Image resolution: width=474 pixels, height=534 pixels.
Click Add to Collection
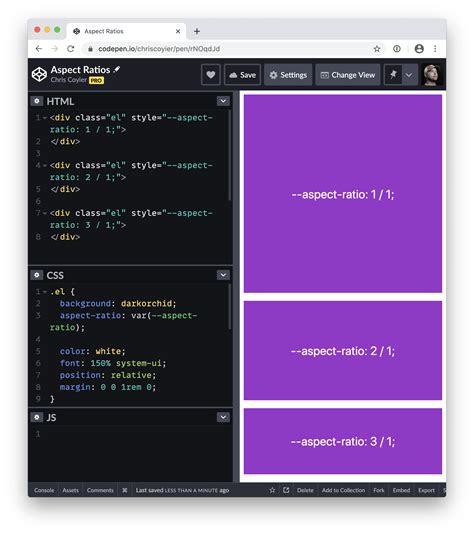coord(343,490)
